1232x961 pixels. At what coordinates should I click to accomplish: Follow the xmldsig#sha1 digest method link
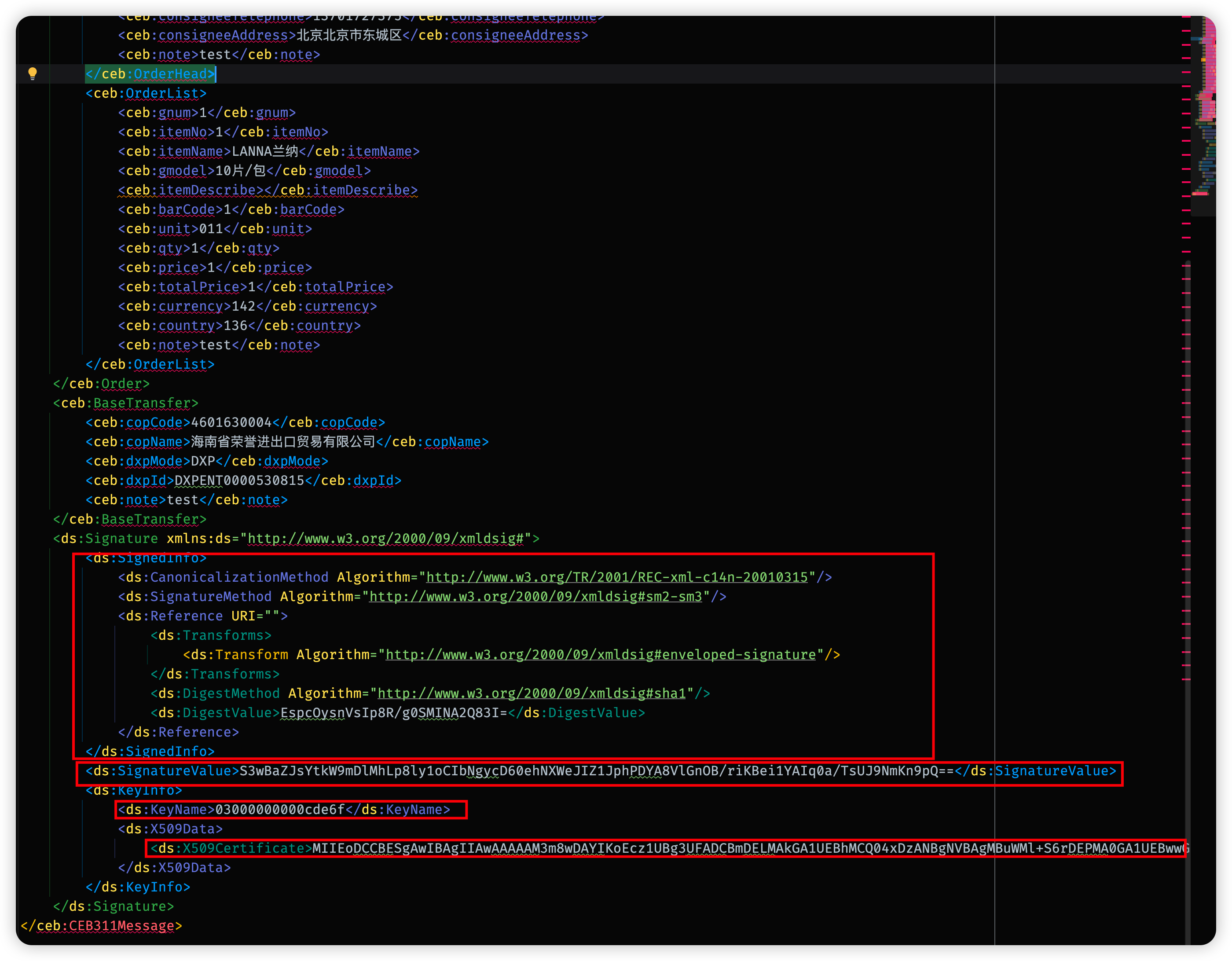(x=532, y=693)
